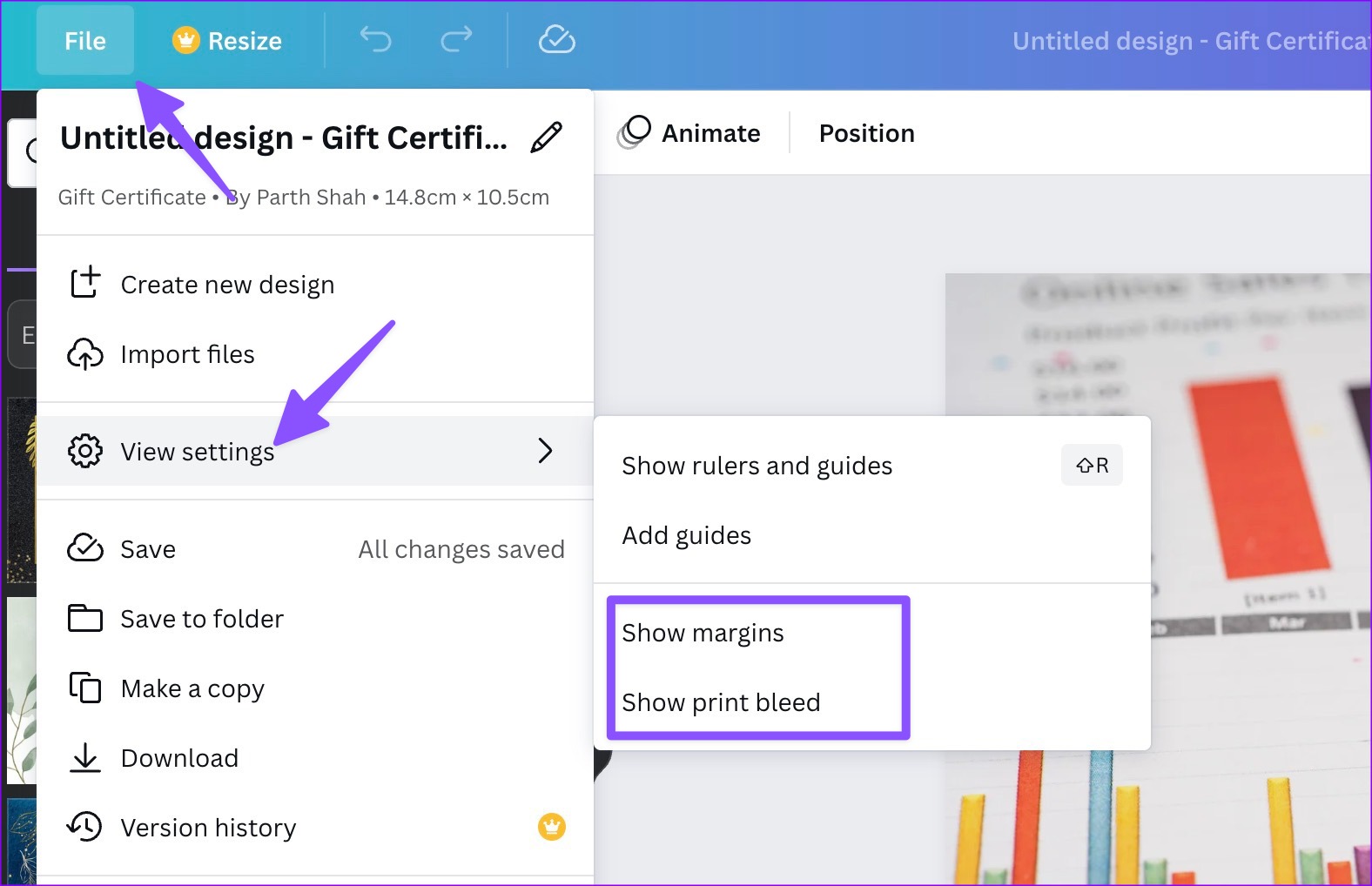The image size is (1372, 886).
Task: Click the pencil icon to rename design
Action: 547,138
